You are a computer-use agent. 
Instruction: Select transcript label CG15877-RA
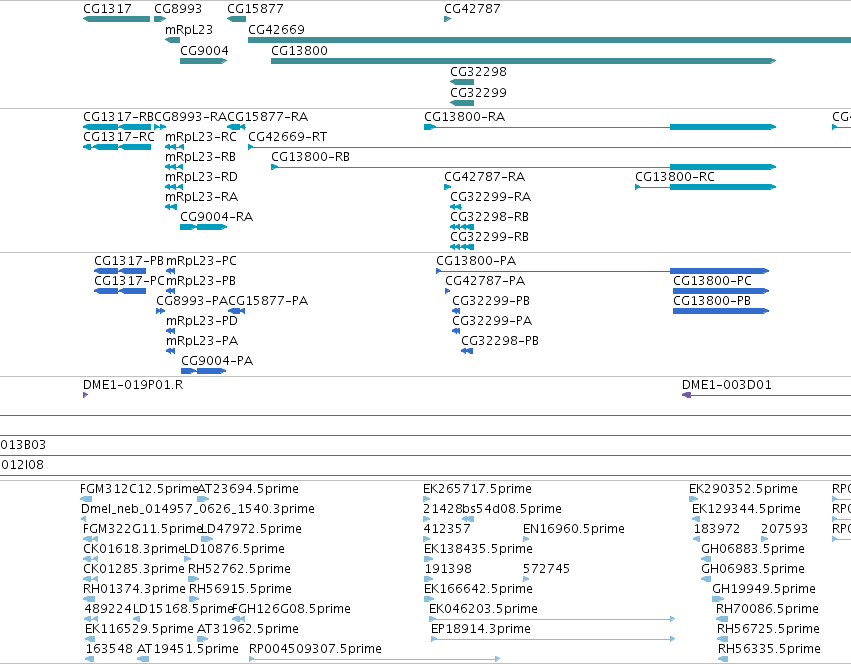[268, 117]
